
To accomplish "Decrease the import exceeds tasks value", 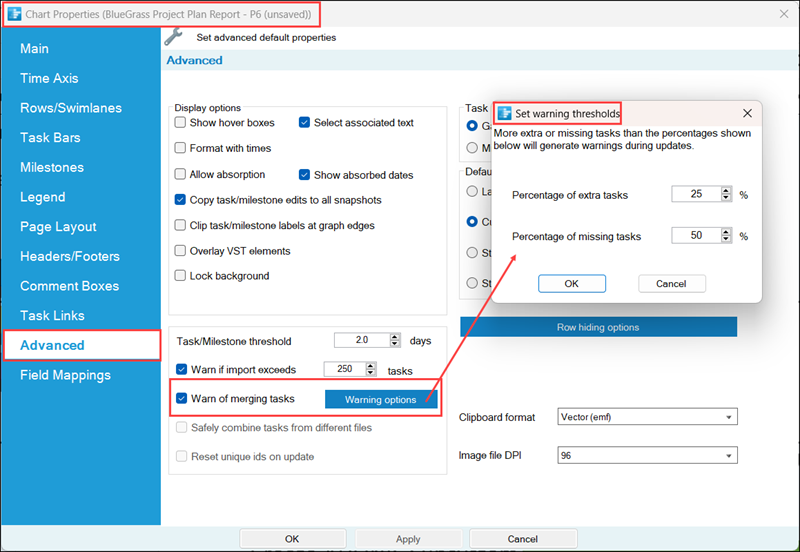I will [371, 372].
